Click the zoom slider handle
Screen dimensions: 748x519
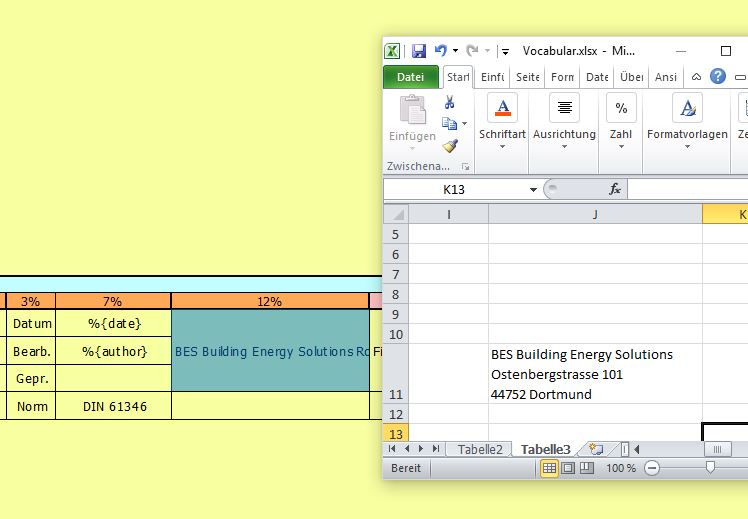coord(710,468)
